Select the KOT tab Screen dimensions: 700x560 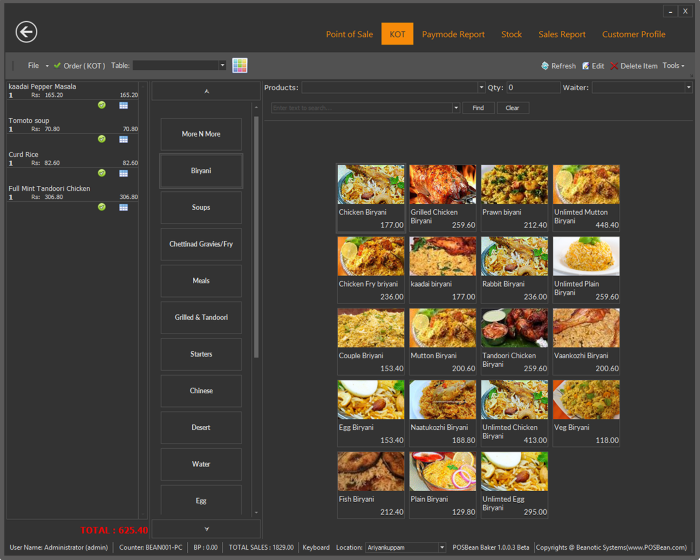(x=397, y=34)
